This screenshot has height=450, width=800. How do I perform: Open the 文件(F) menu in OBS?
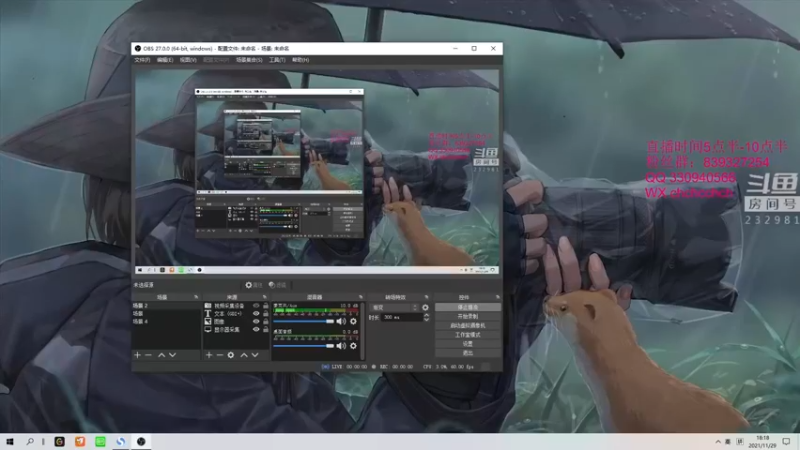coord(142,60)
